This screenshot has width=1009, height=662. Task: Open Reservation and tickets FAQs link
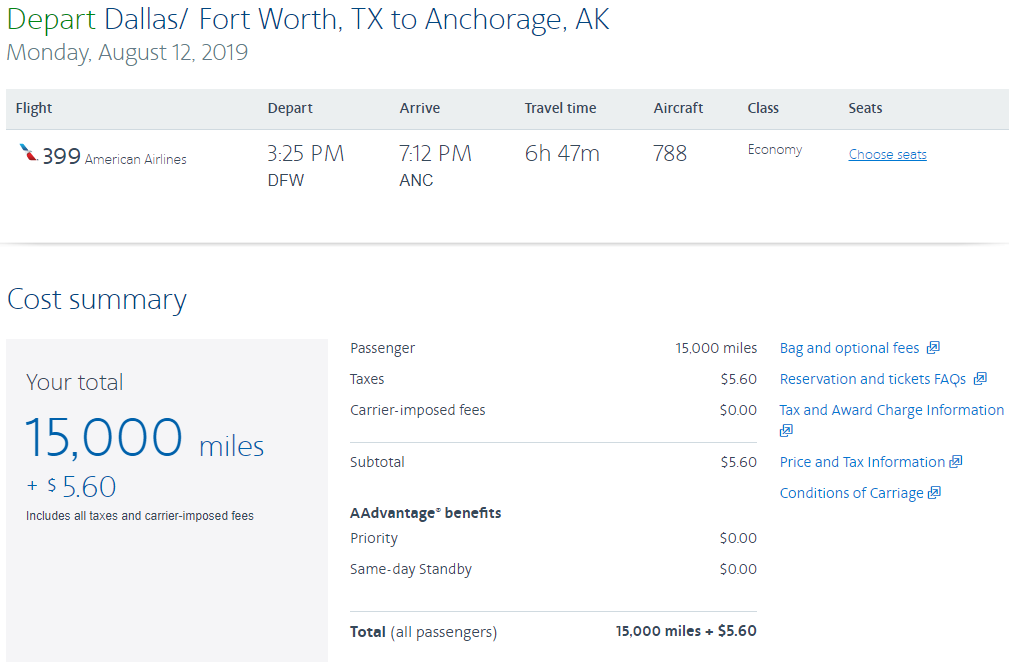click(872, 379)
